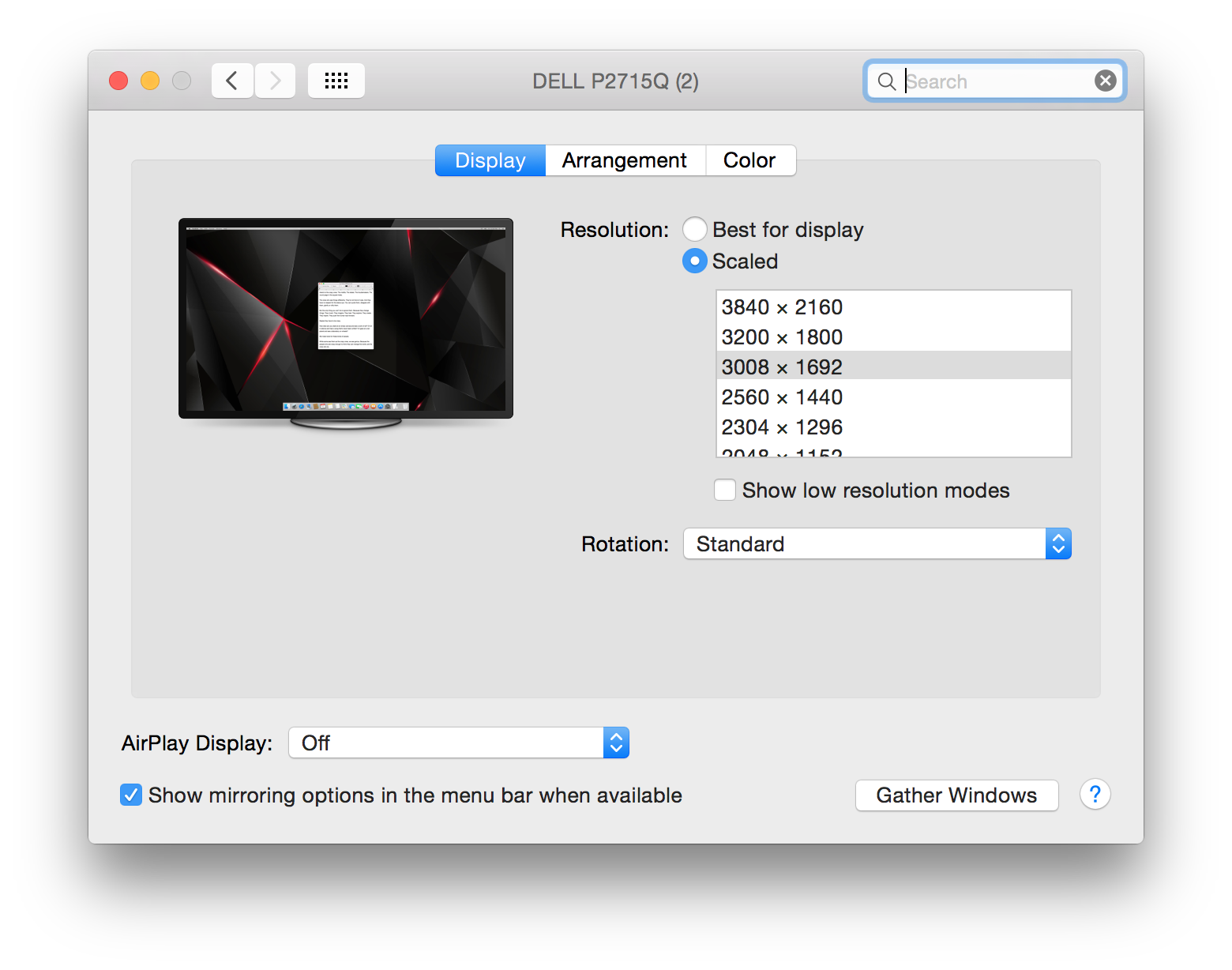This screenshot has width=1232, height=970.
Task: Clear the search field with the X icon
Action: pyautogui.click(x=1106, y=81)
